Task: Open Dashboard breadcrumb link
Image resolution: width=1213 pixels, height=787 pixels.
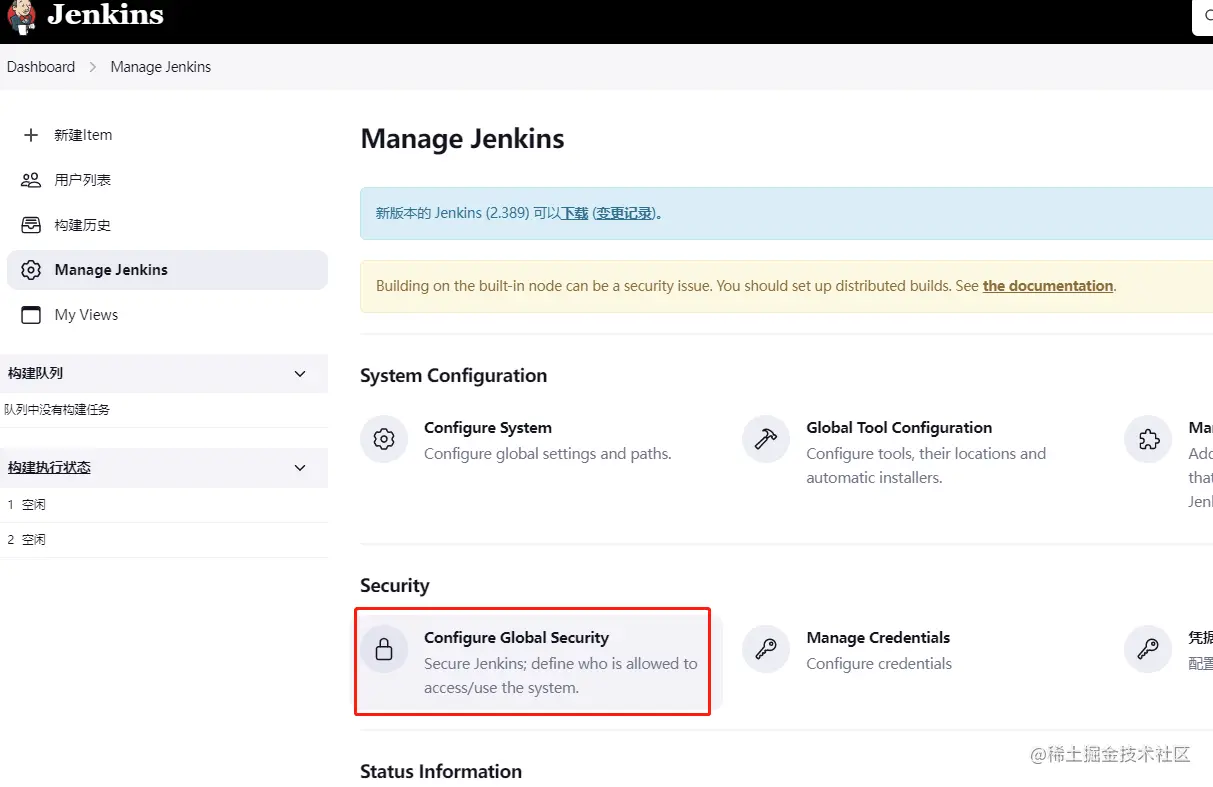Action: 41,67
